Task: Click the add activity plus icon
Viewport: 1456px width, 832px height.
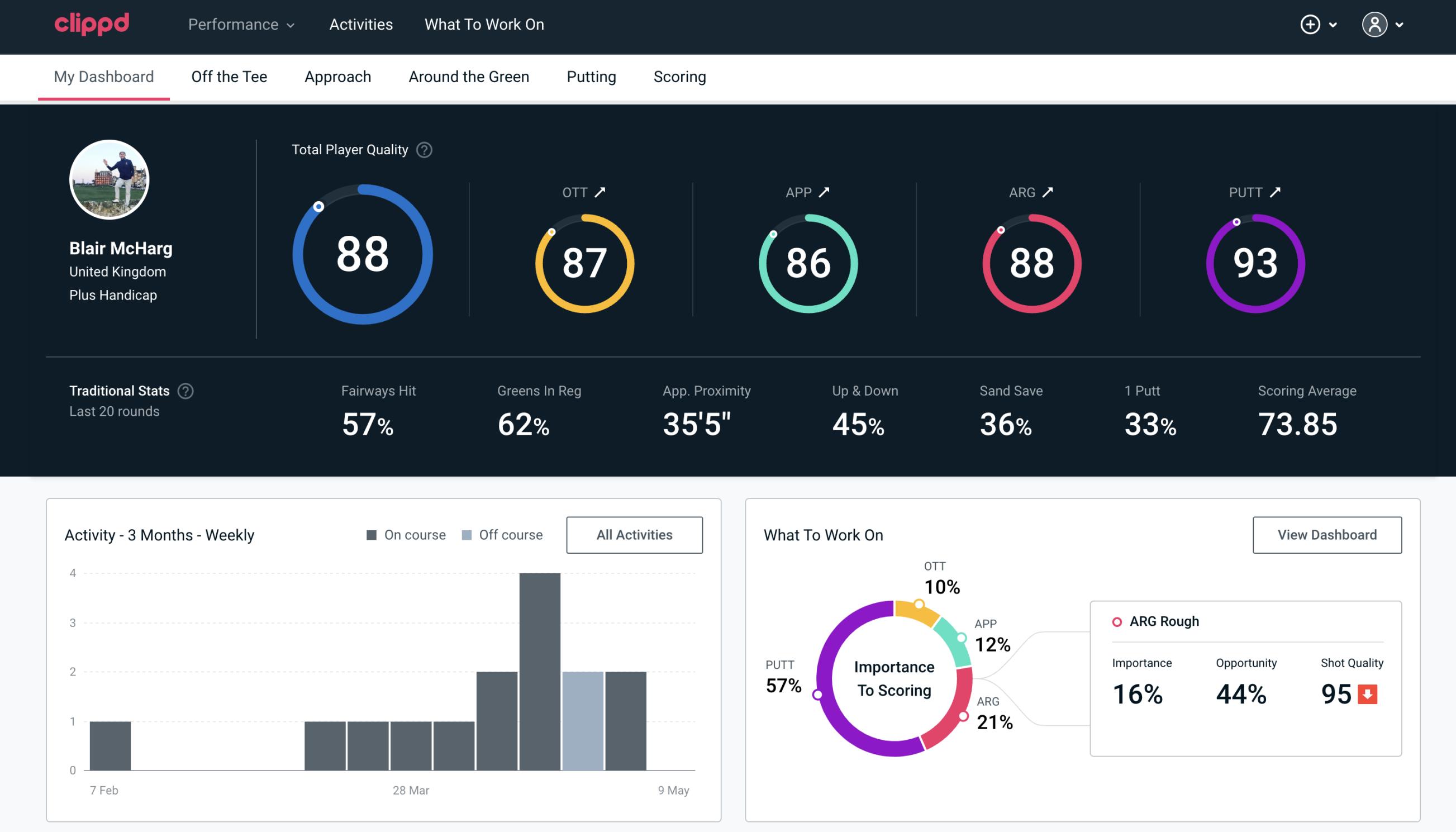Action: 1310,25
